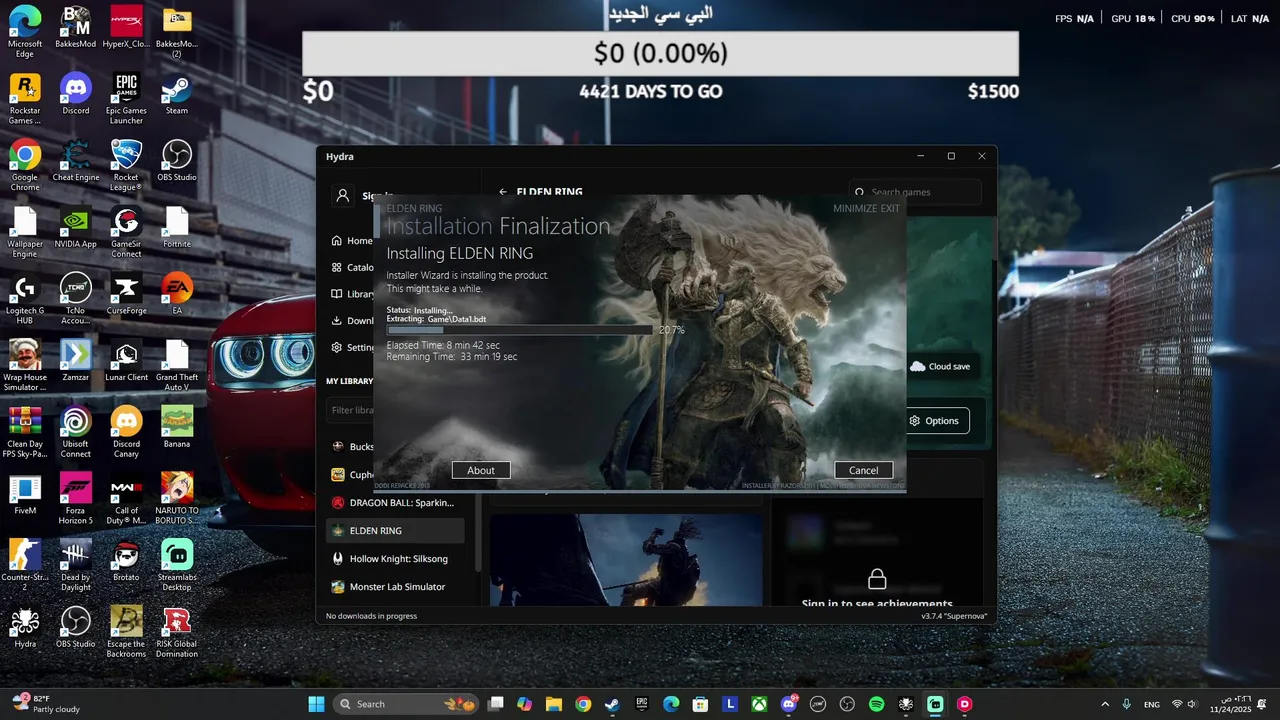The image size is (1280, 720).
Task: Open the Banana desktop icon
Action: (x=177, y=428)
